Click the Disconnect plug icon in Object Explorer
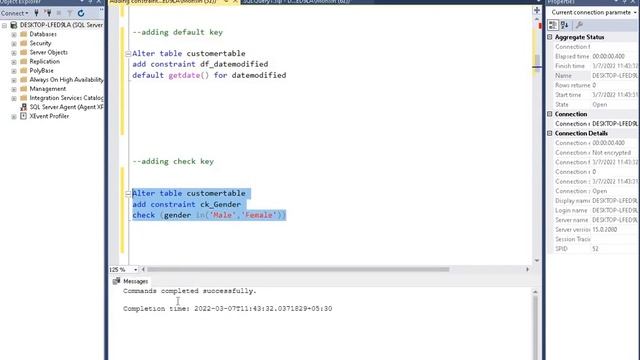Screen dimensions: 640x360 point(48,13)
